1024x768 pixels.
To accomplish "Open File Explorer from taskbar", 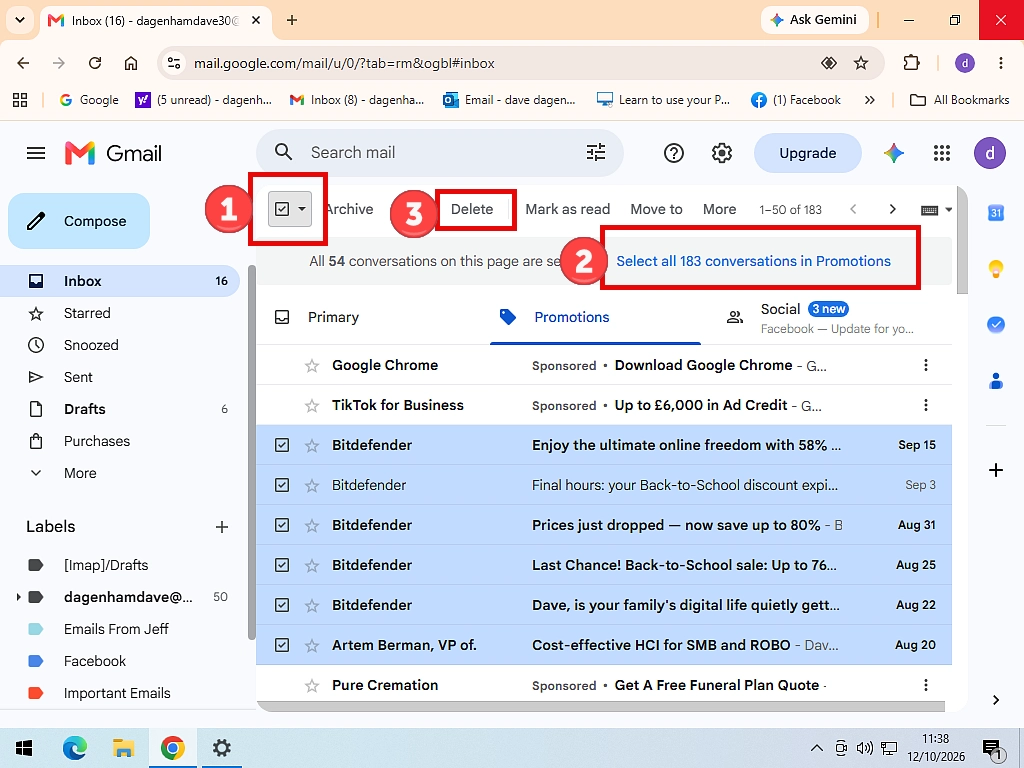I will pyautogui.click(x=123, y=748).
